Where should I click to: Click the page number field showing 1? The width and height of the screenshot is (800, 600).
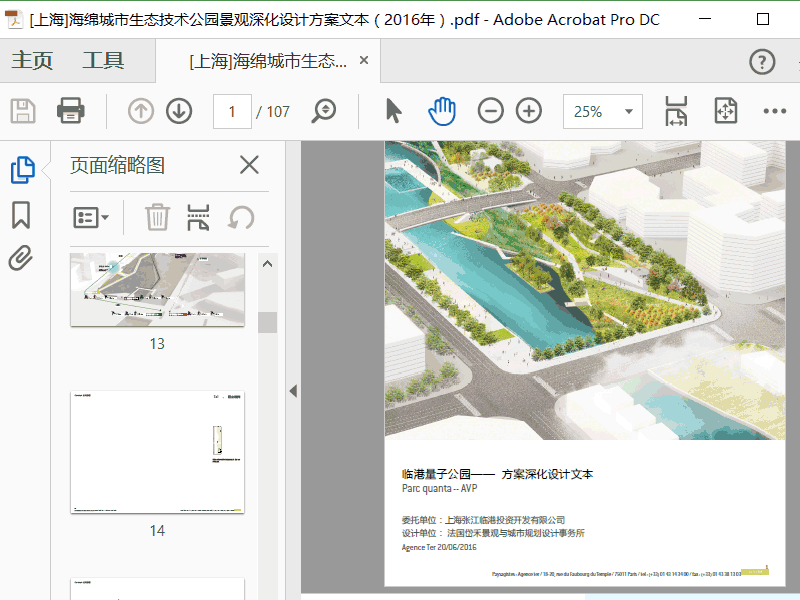coord(232,111)
